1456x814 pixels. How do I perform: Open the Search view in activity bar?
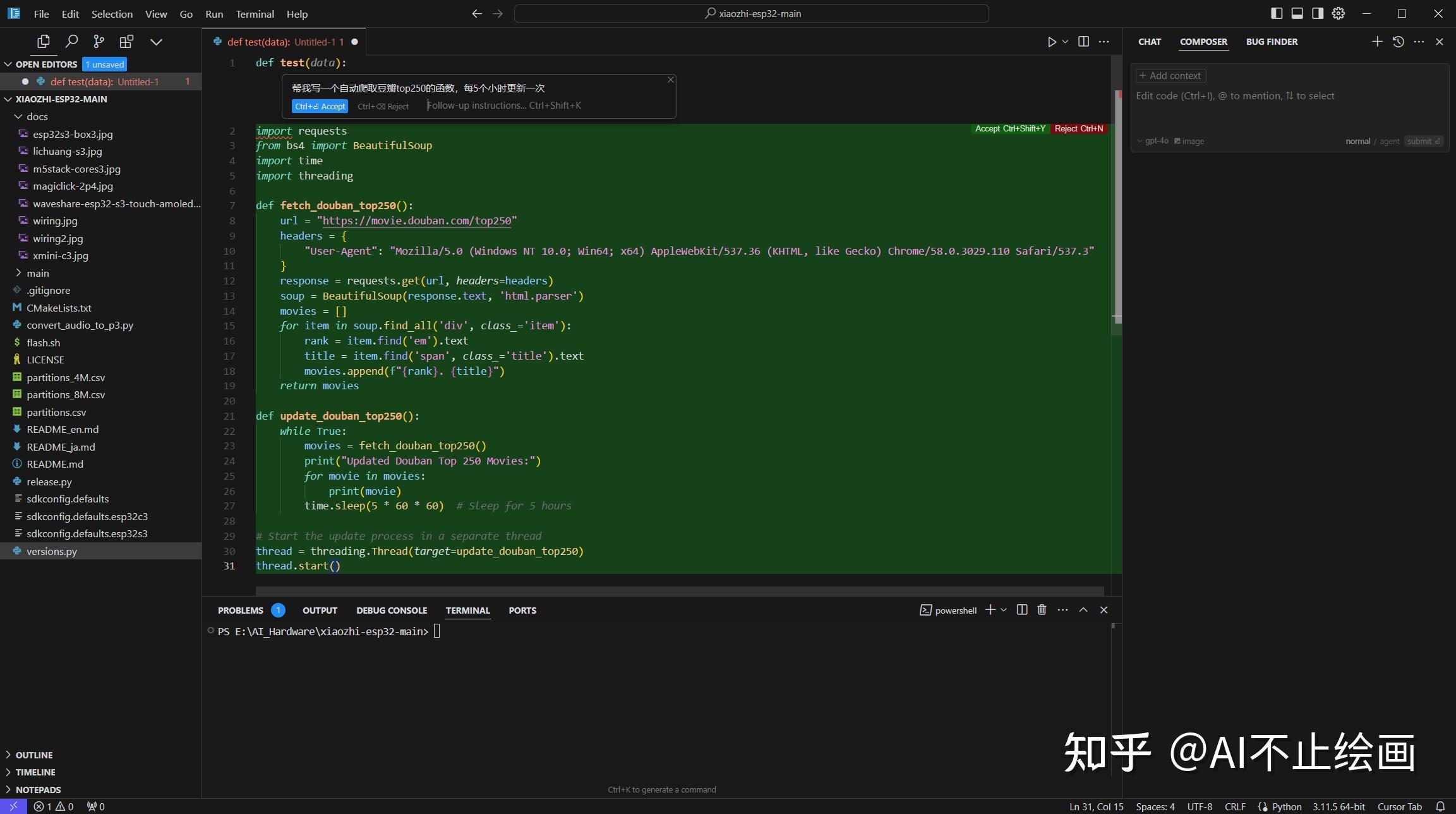(x=71, y=41)
